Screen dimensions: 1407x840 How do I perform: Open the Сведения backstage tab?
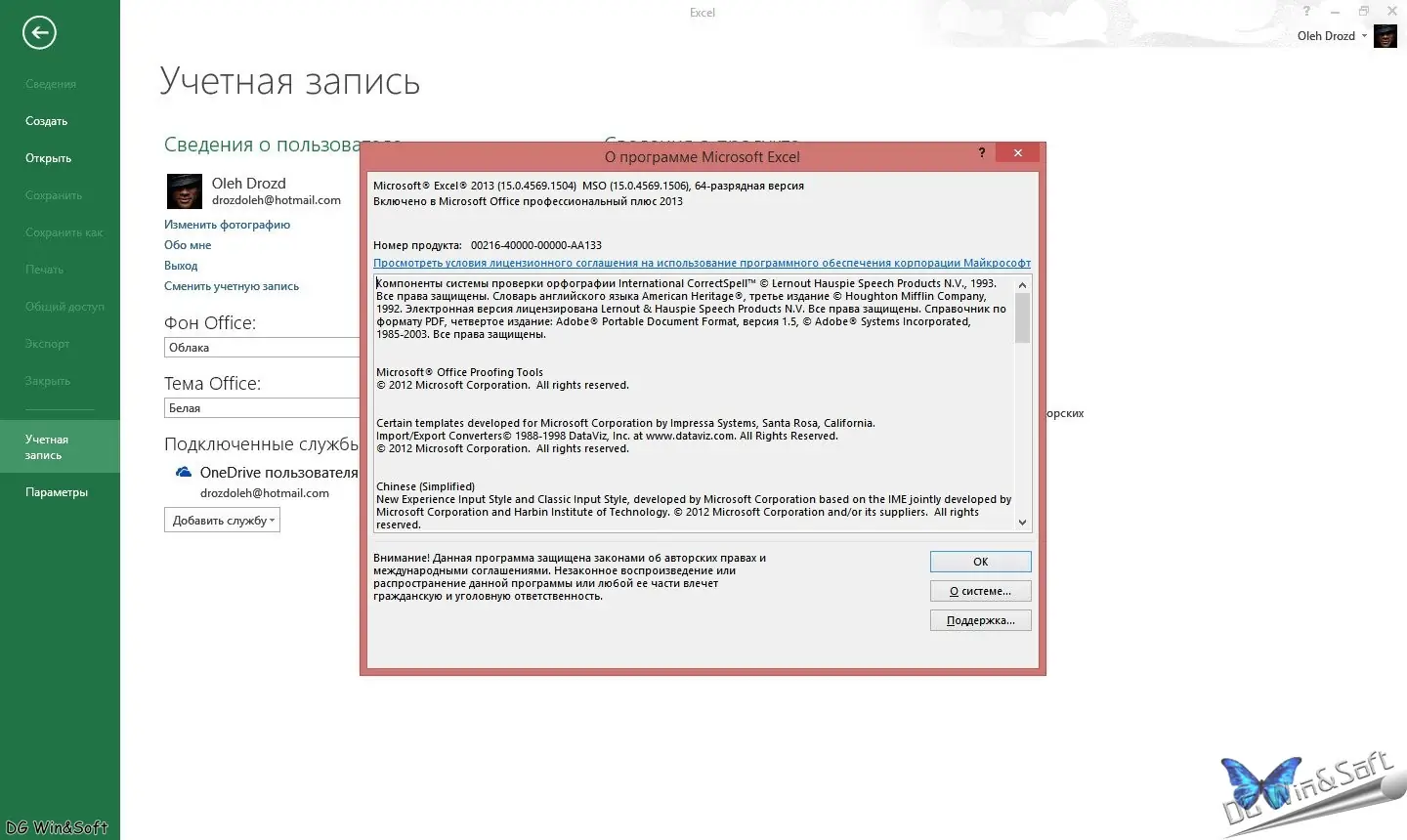[51, 84]
